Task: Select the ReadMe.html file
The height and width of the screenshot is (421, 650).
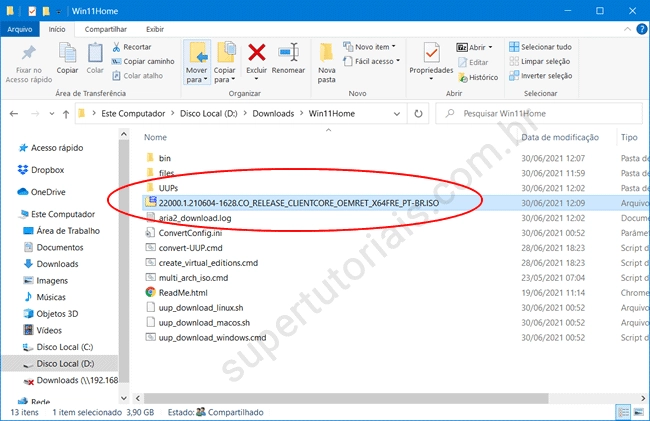Action: click(183, 293)
